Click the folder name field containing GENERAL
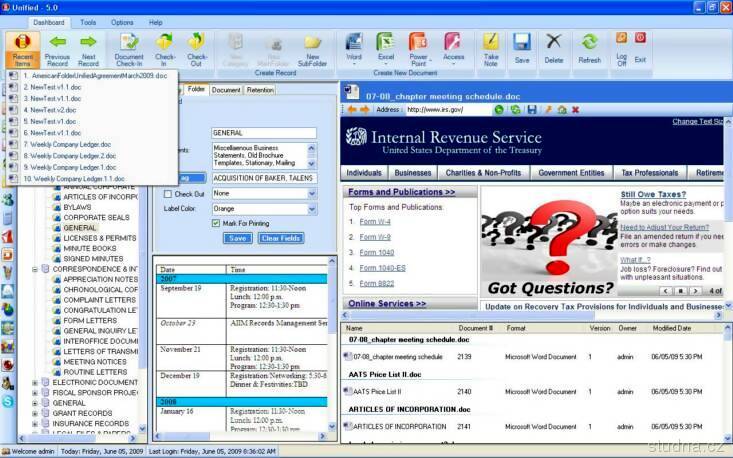This screenshot has height=458, width=733. (264, 133)
